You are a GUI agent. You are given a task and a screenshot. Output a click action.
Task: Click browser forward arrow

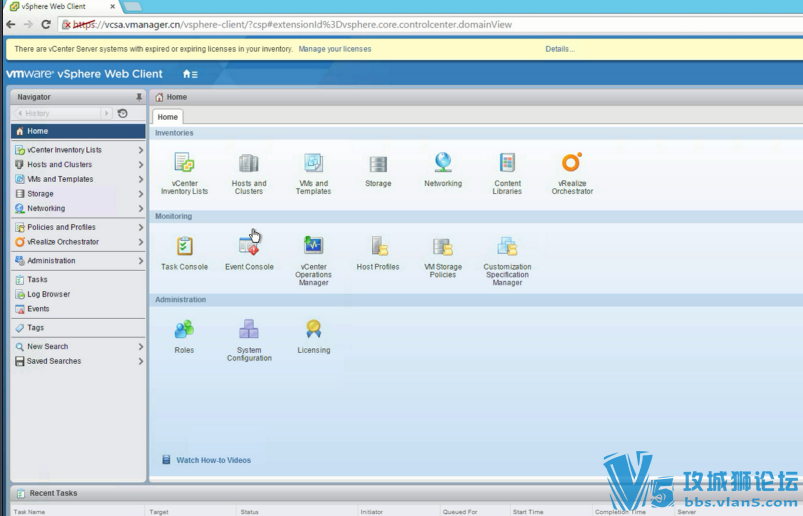pyautogui.click(x=28, y=24)
